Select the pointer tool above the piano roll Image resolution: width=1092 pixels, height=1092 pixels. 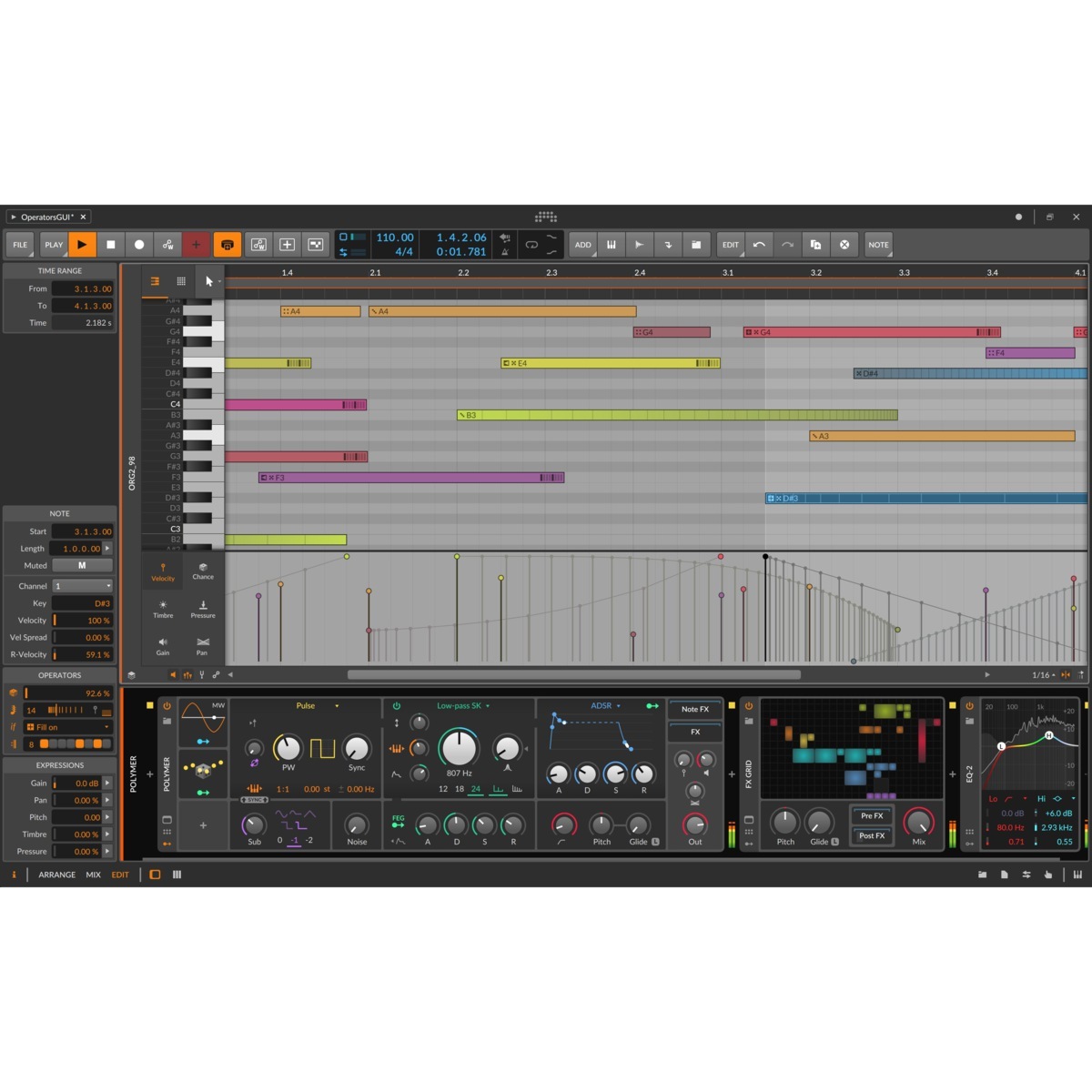(x=208, y=281)
